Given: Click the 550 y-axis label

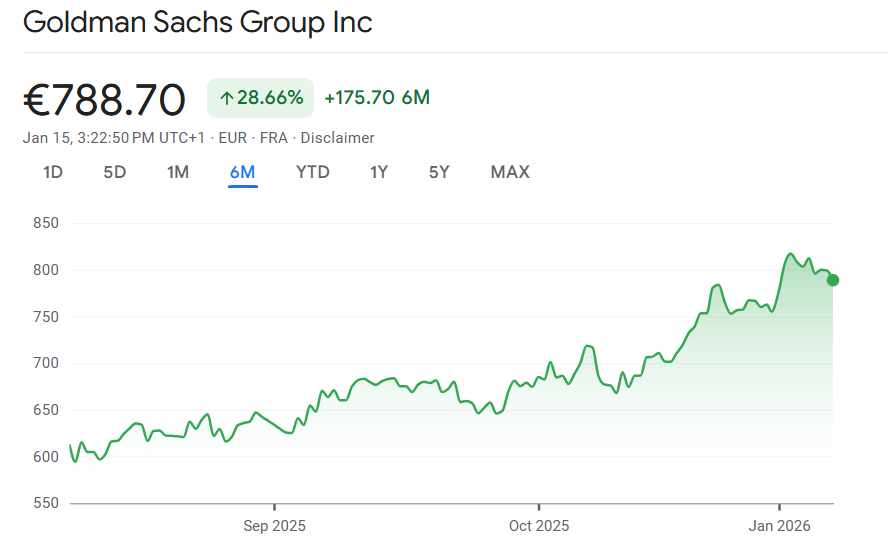Looking at the screenshot, I should pyautogui.click(x=44, y=504).
